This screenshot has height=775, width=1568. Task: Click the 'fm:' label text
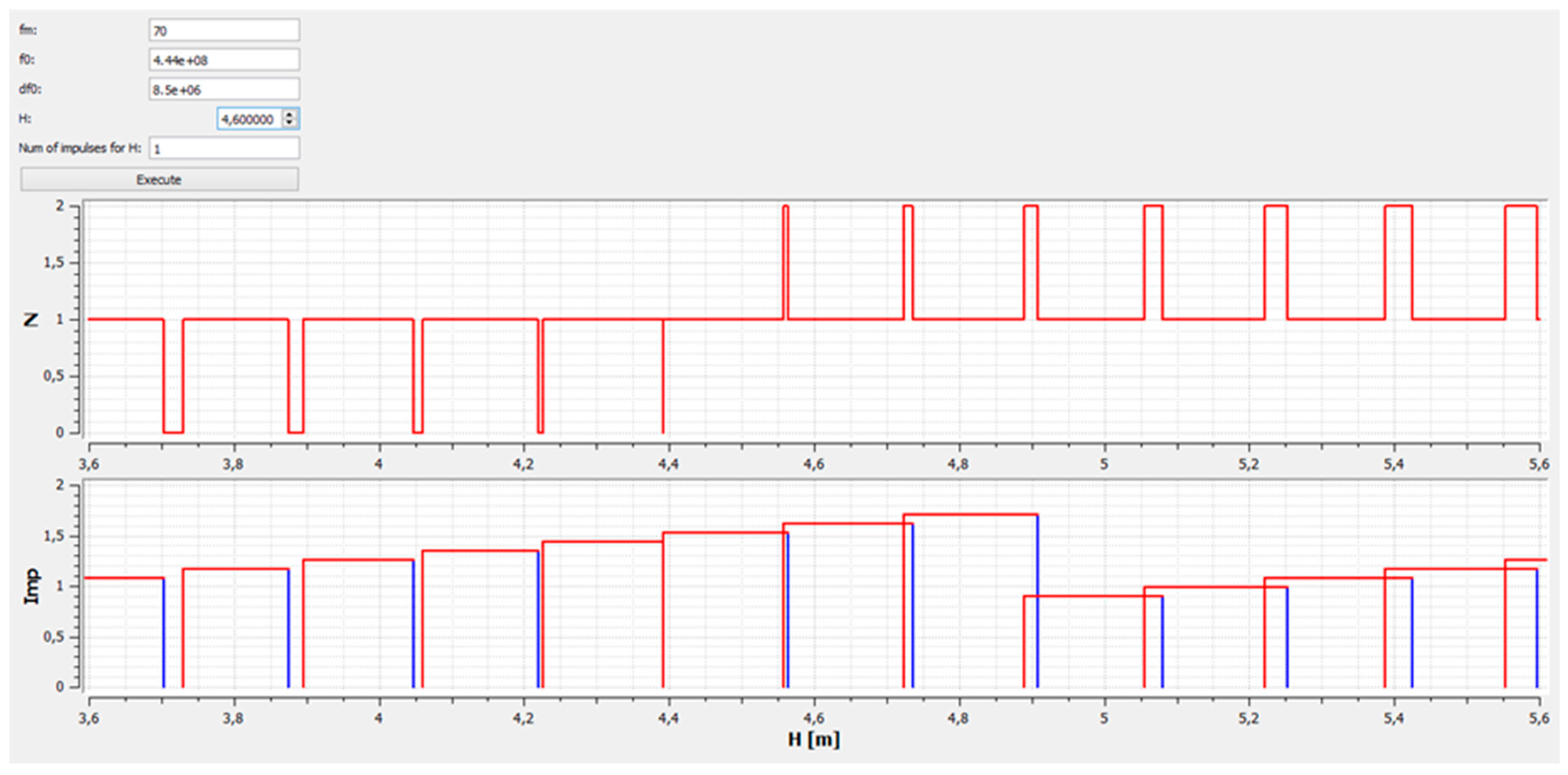click(x=27, y=30)
